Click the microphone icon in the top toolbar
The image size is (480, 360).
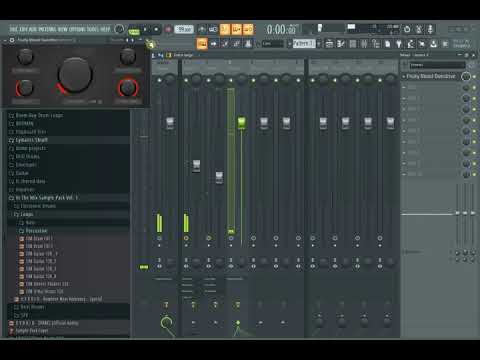point(430,29)
